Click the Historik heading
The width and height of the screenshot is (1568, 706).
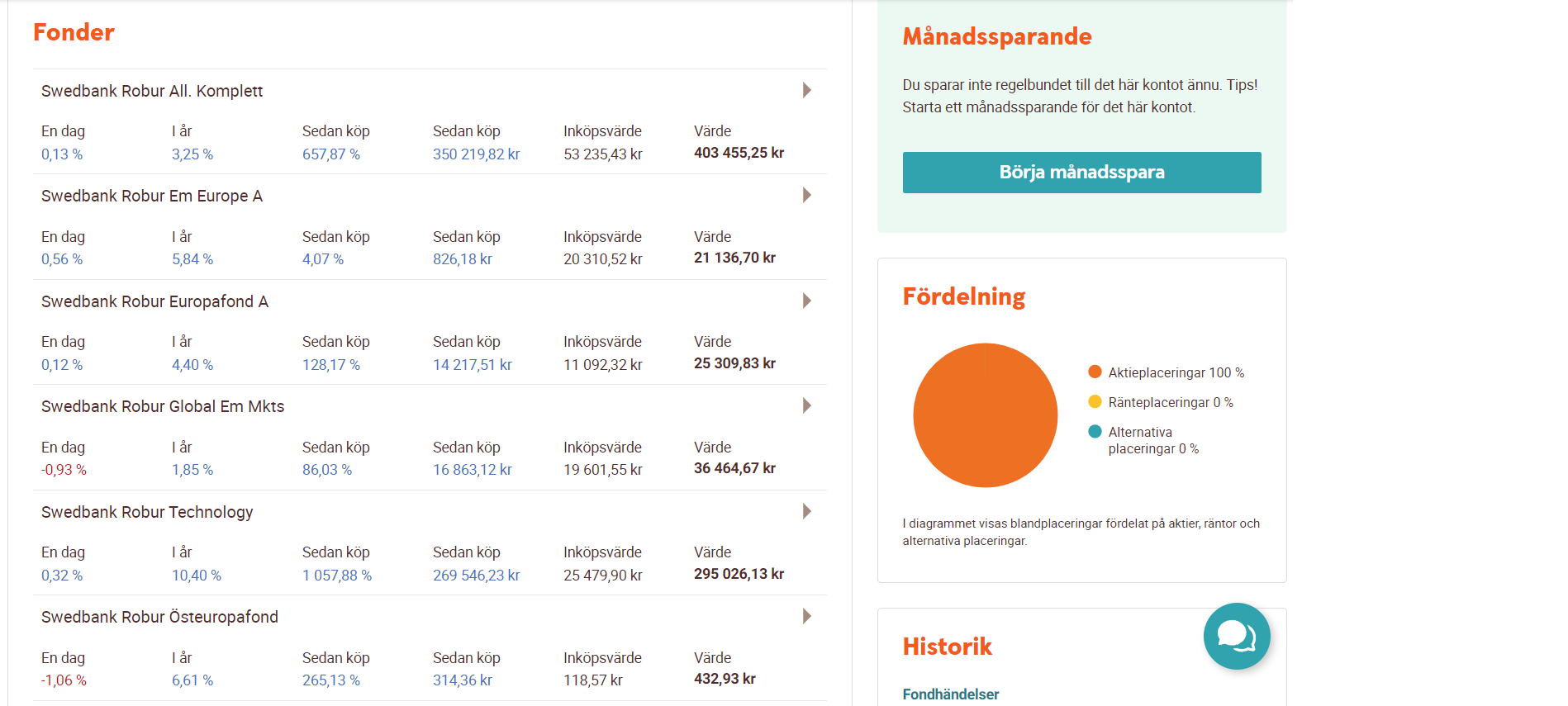[x=947, y=647]
